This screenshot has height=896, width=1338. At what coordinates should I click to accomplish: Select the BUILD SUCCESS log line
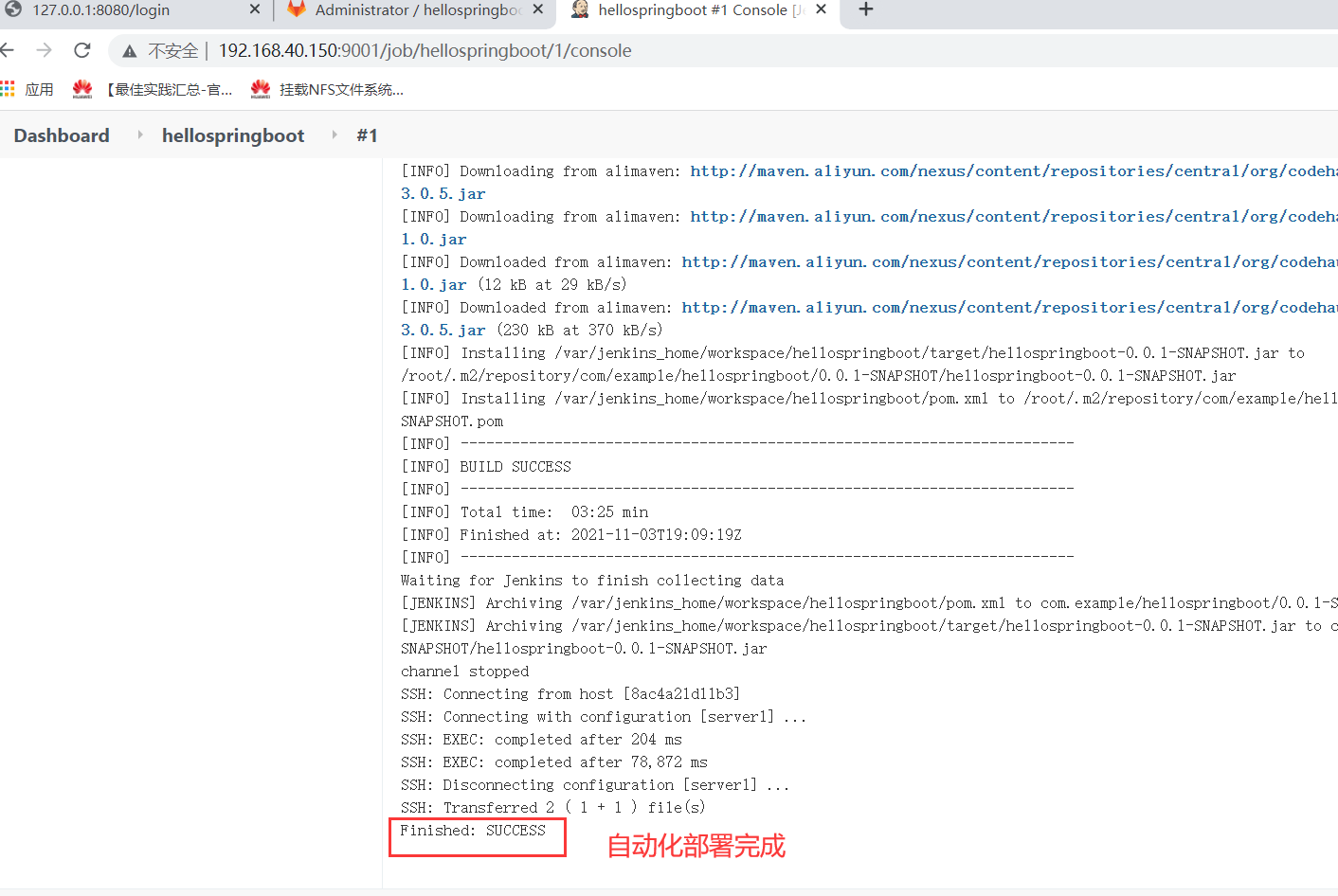[x=486, y=467]
